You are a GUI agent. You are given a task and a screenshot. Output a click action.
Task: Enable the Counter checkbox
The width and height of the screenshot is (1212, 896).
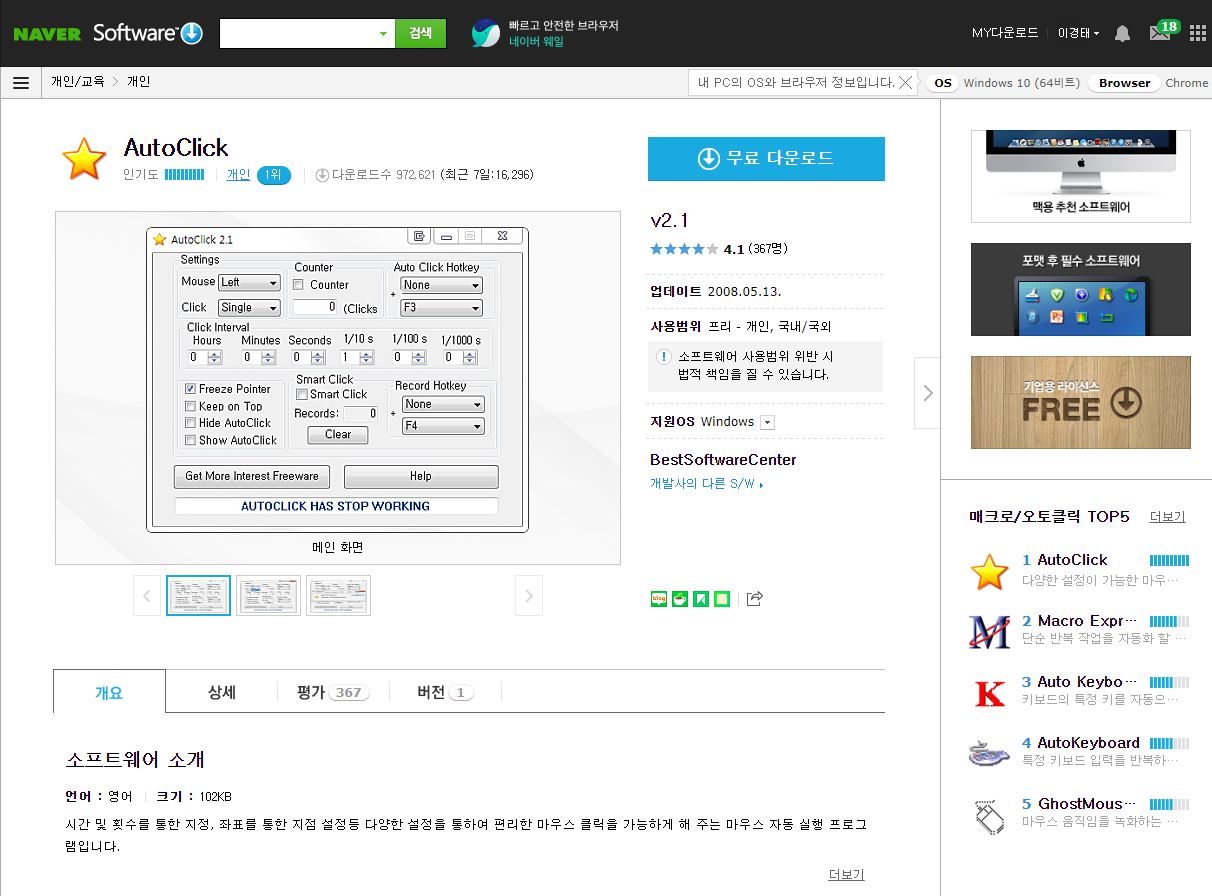pos(298,285)
